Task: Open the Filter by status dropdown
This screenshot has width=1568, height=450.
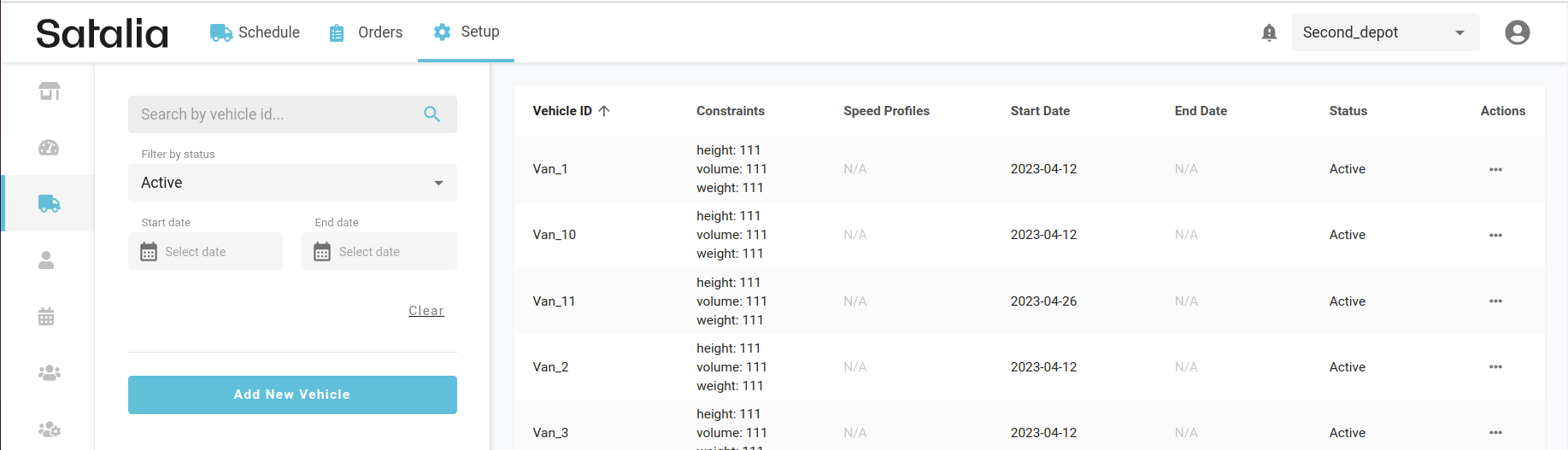Action: (x=292, y=183)
